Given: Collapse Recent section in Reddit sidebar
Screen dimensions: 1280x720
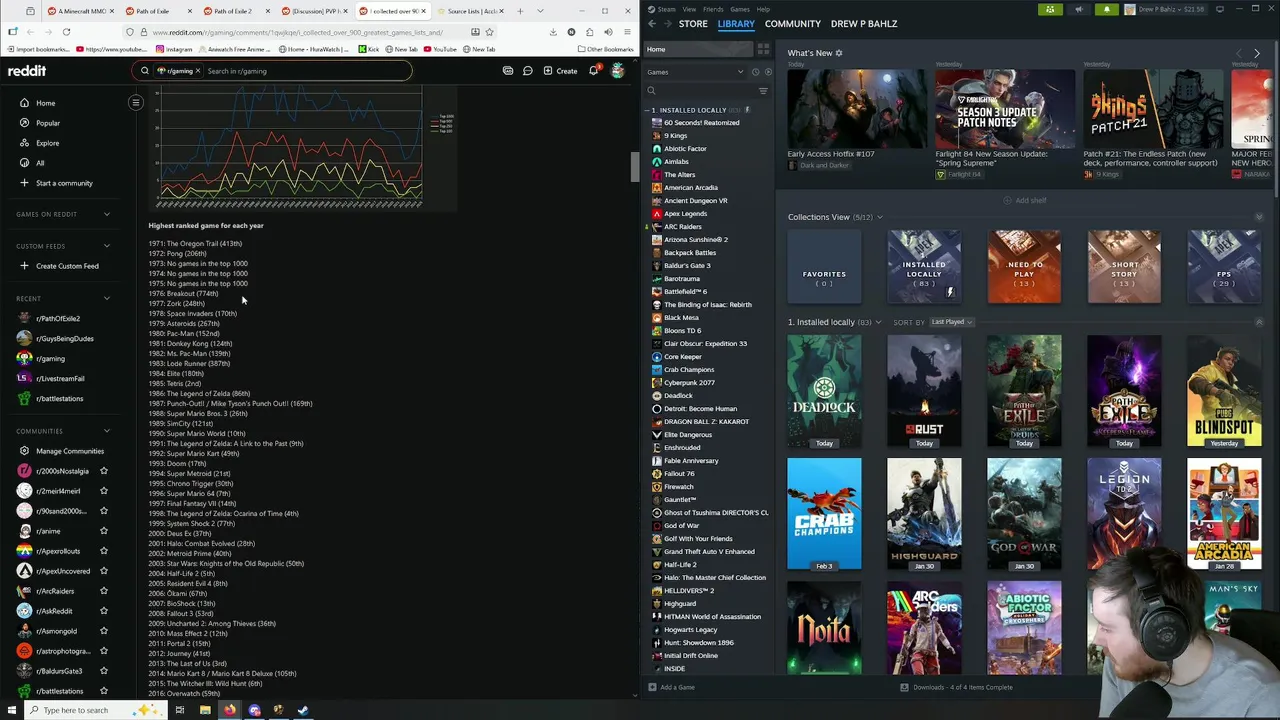Looking at the screenshot, I should coord(107,298).
